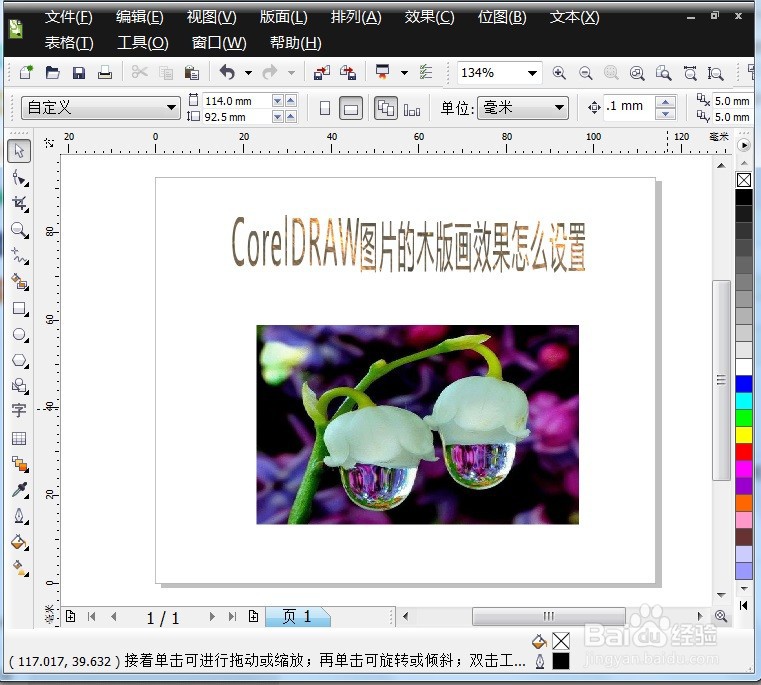Select the Freehand curve tool
Image resolution: width=761 pixels, height=685 pixels.
tap(19, 255)
